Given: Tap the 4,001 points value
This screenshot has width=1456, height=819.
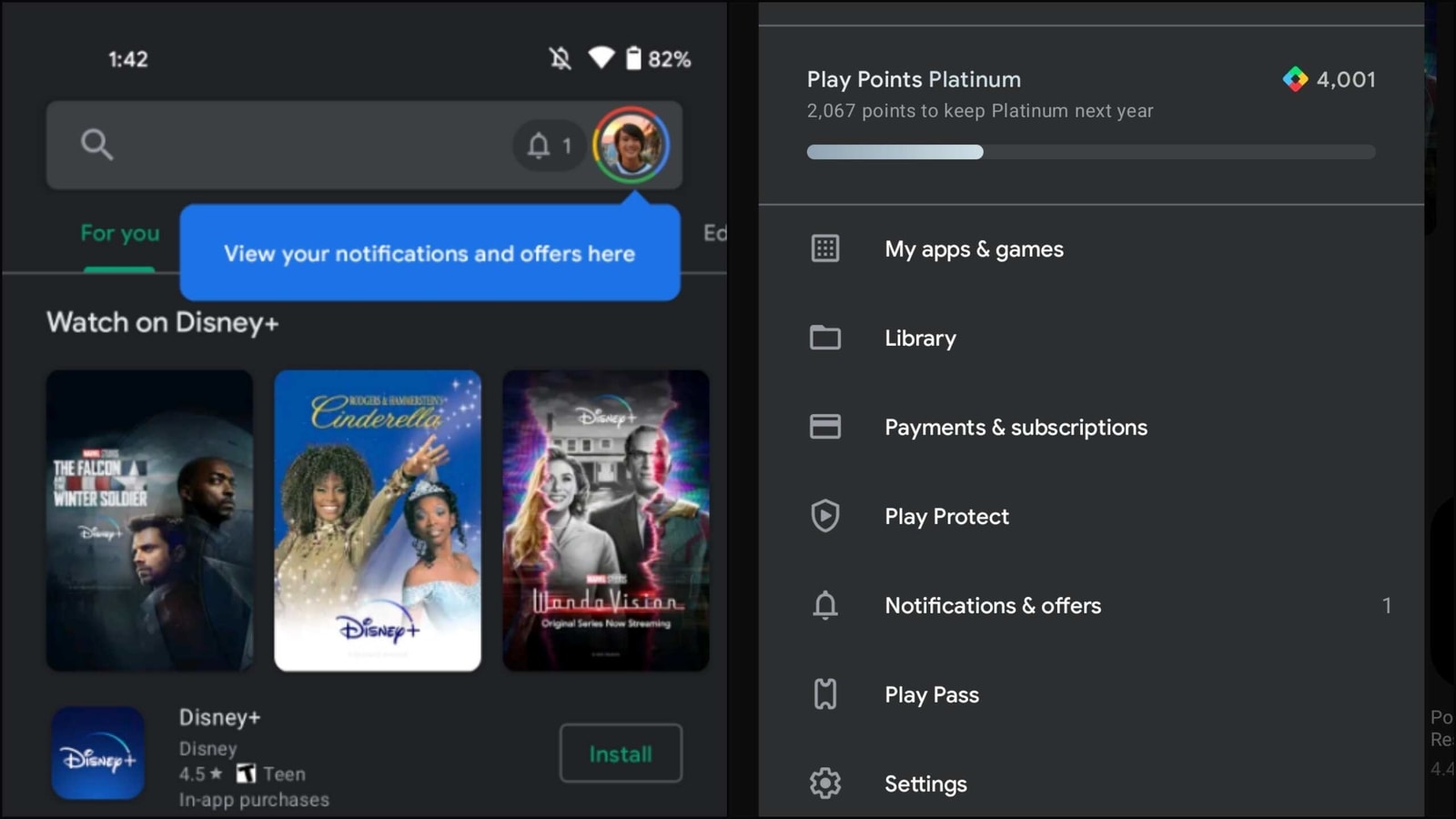Looking at the screenshot, I should (1346, 79).
